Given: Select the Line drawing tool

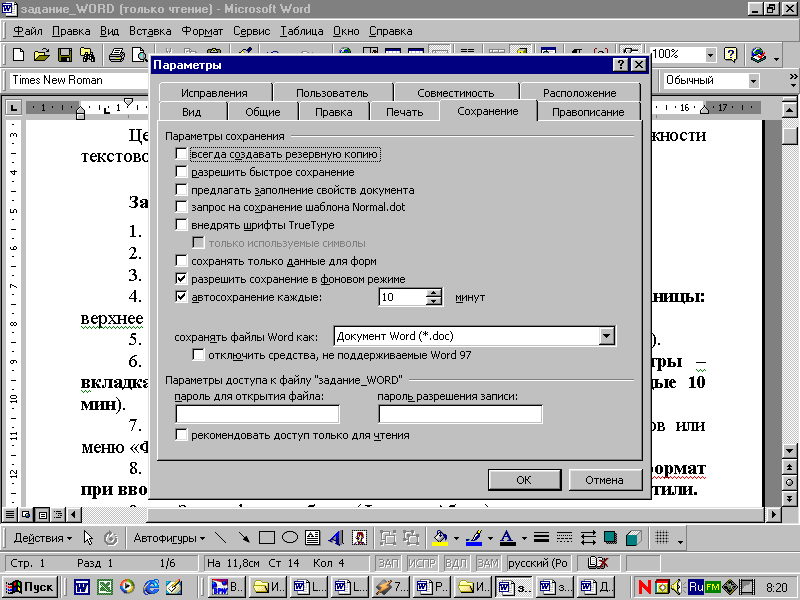Looking at the screenshot, I should coord(220,537).
